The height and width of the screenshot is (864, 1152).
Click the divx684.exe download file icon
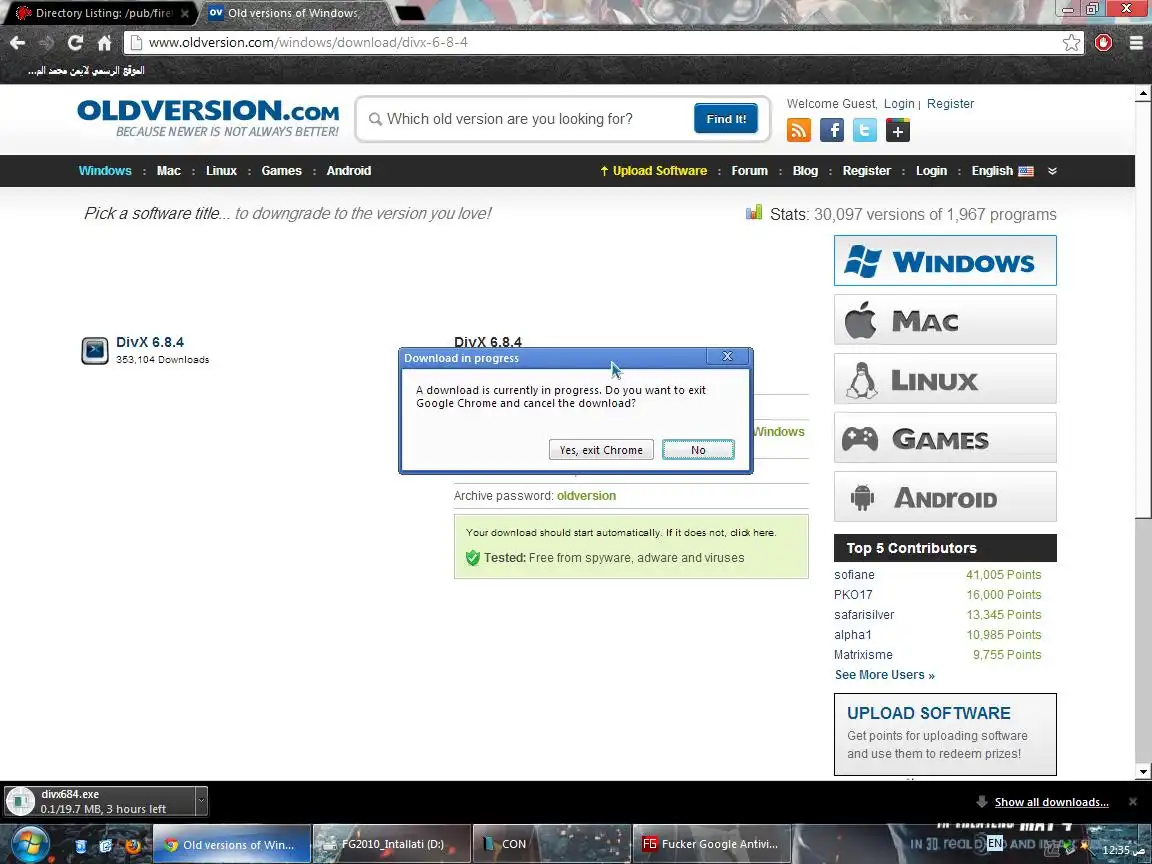click(21, 801)
